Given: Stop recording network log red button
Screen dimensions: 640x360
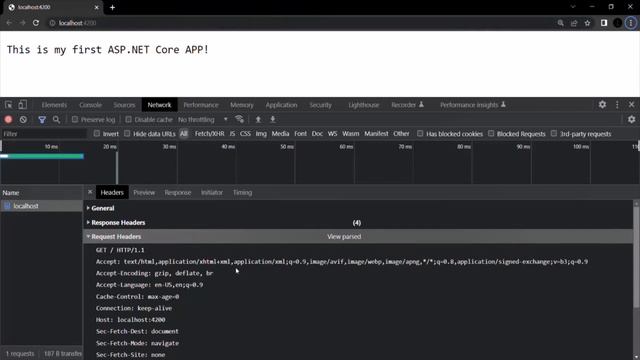Looking at the screenshot, I should (8, 120).
